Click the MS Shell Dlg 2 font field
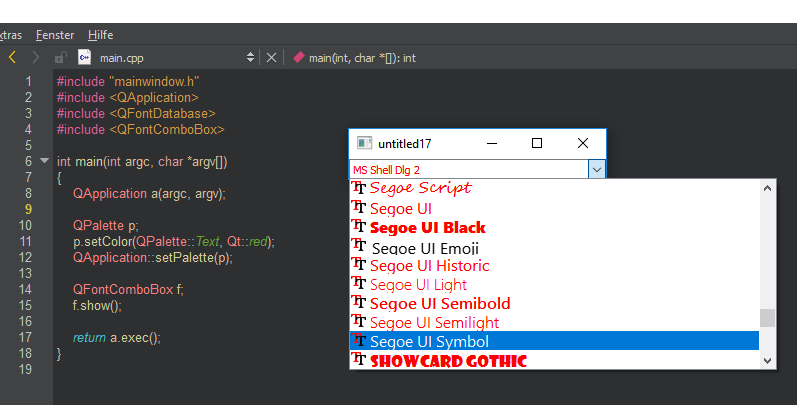797x405 pixels. pyautogui.click(x=468, y=170)
